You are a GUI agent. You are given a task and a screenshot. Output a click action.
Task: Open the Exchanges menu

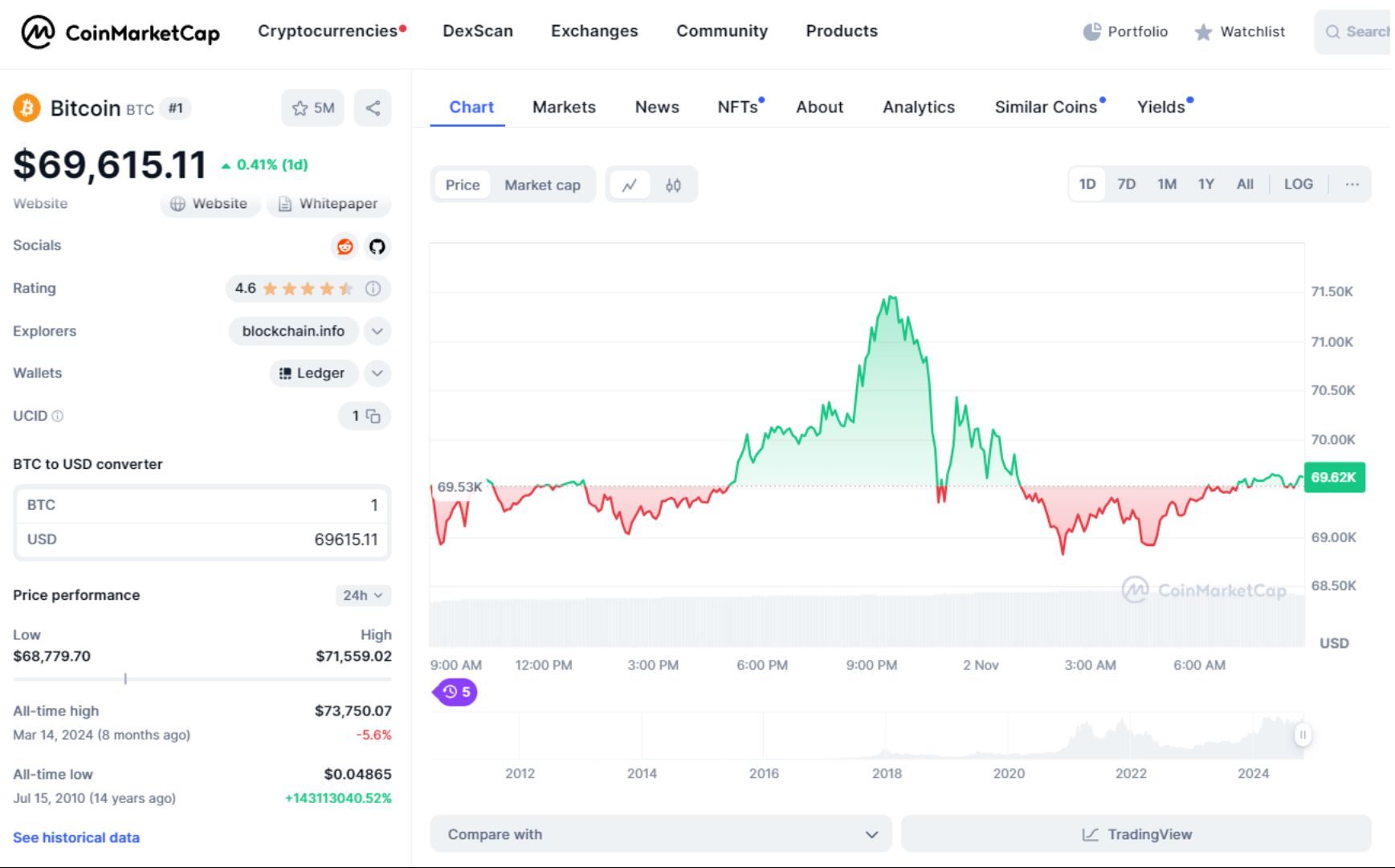point(593,31)
